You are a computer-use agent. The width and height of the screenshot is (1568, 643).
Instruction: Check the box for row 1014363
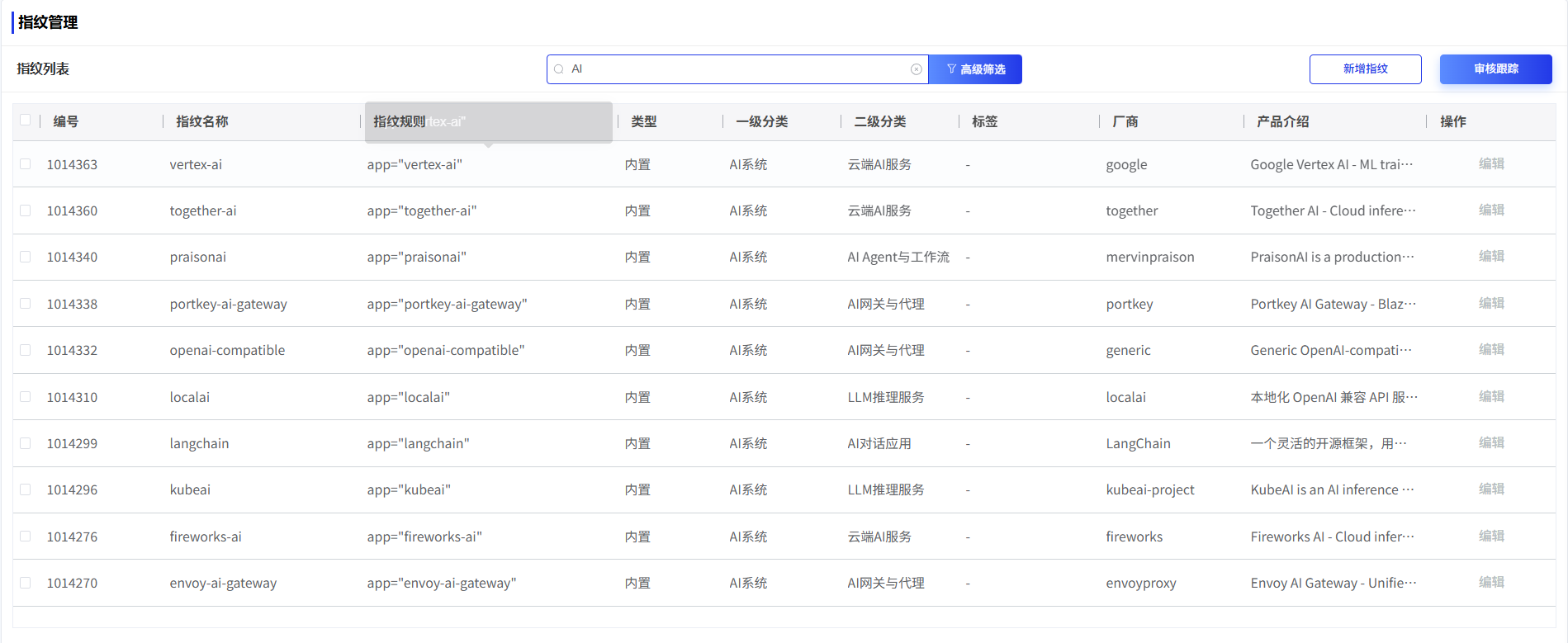pyautogui.click(x=26, y=164)
